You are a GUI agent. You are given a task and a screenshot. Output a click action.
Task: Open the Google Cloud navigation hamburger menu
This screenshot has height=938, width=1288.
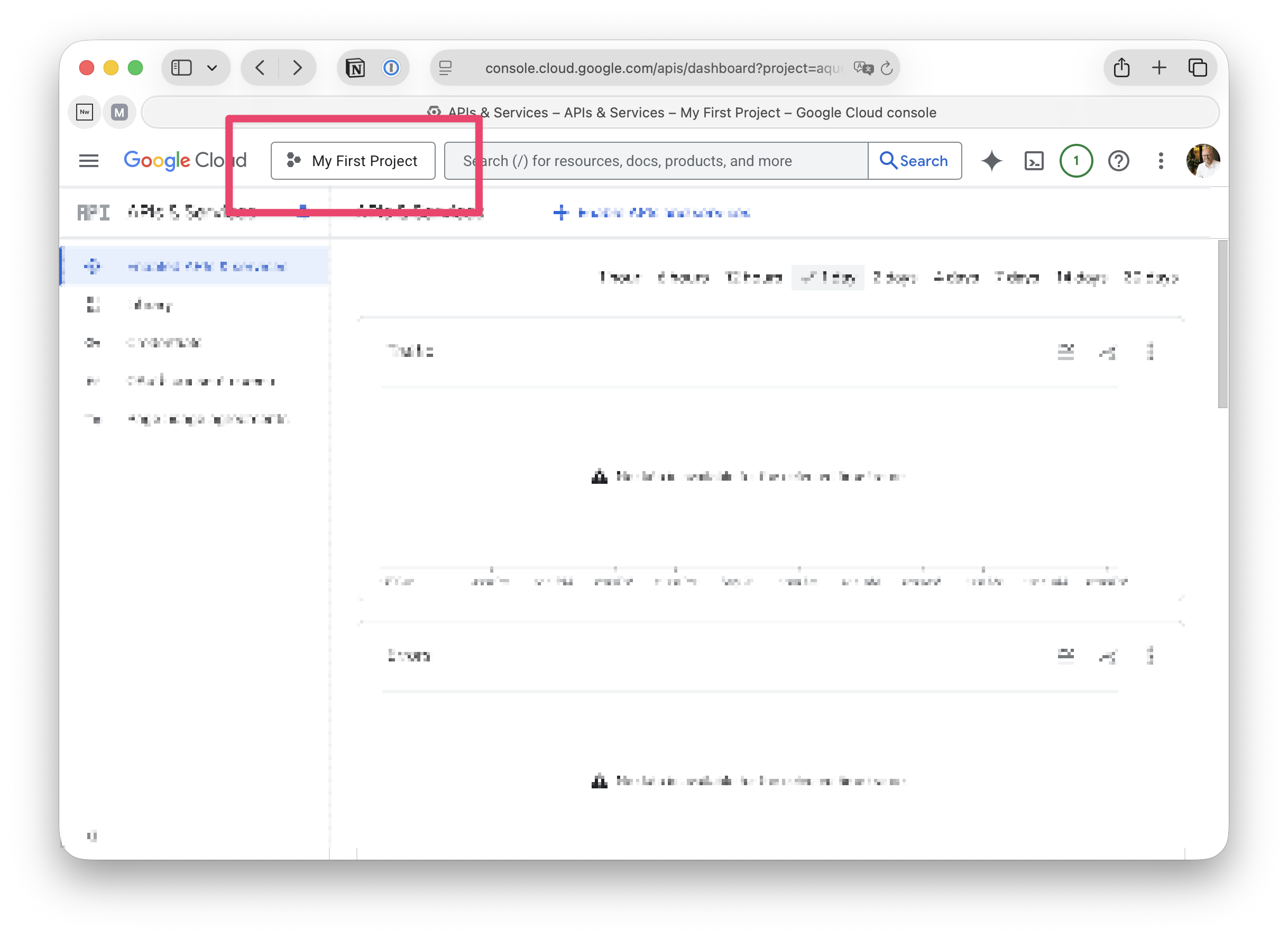tap(89, 161)
